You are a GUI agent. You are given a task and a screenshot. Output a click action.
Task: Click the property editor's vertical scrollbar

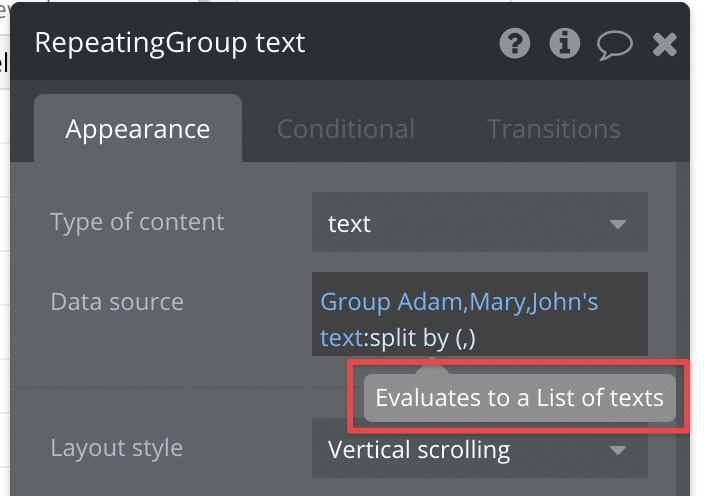(683, 329)
